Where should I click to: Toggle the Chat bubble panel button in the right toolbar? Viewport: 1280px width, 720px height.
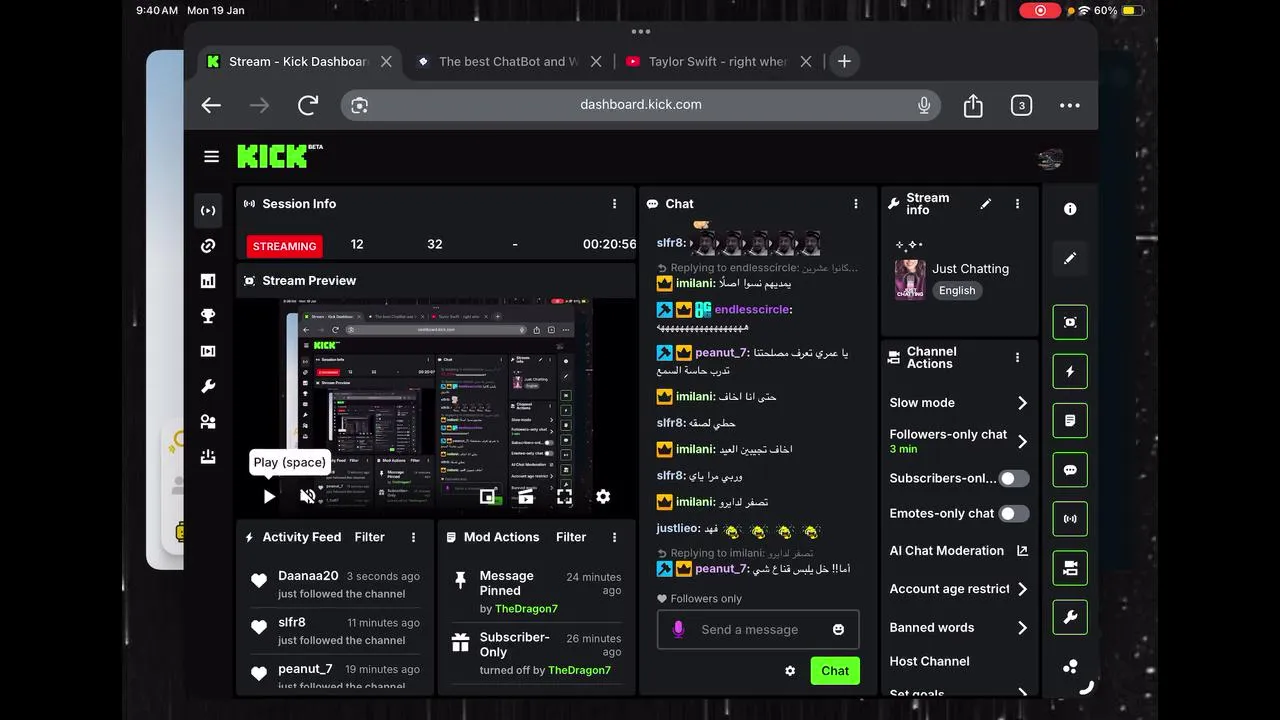1070,470
